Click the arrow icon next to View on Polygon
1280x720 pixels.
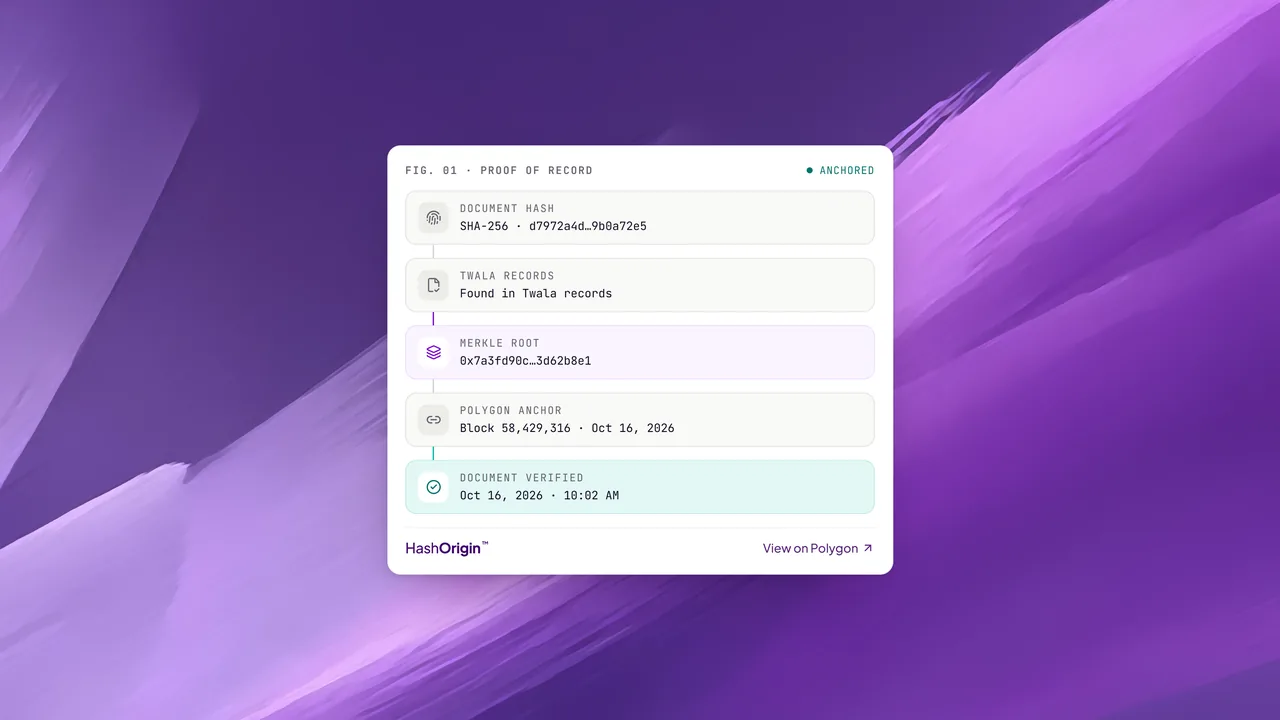tap(868, 548)
